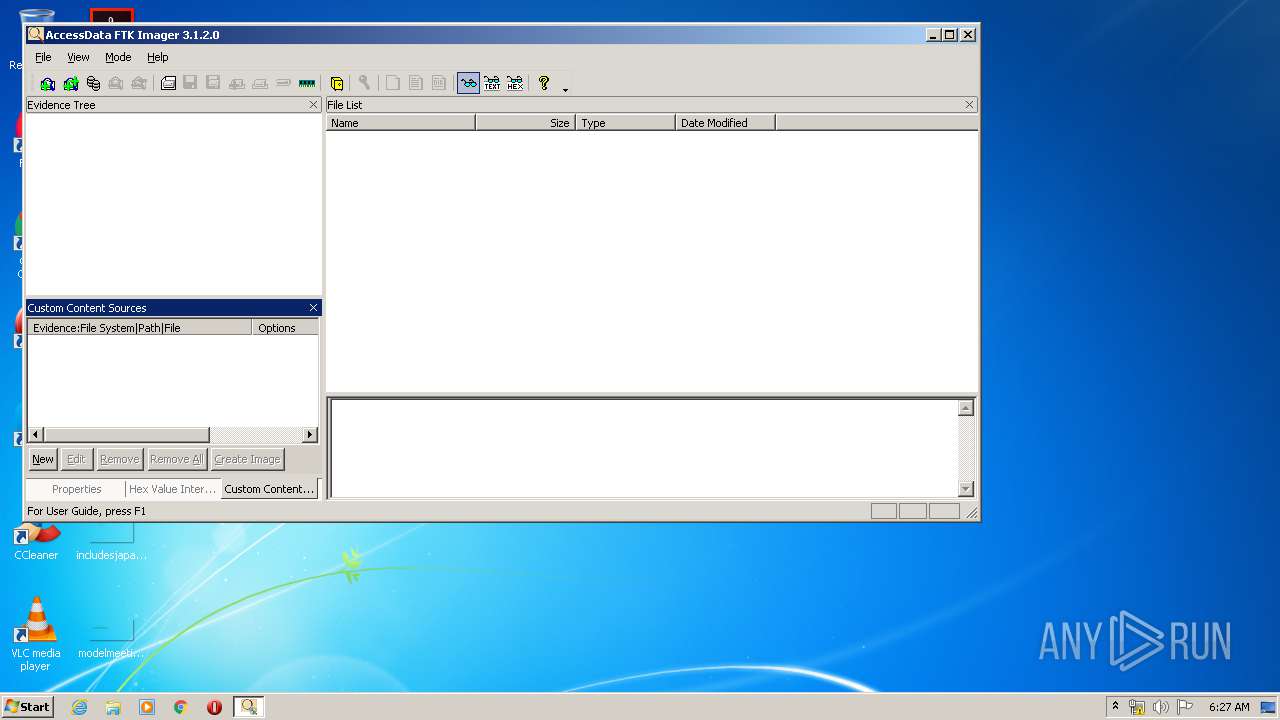Viewport: 1280px width, 720px height.
Task: Sort file list by Date Modified column
Action: tap(726, 123)
